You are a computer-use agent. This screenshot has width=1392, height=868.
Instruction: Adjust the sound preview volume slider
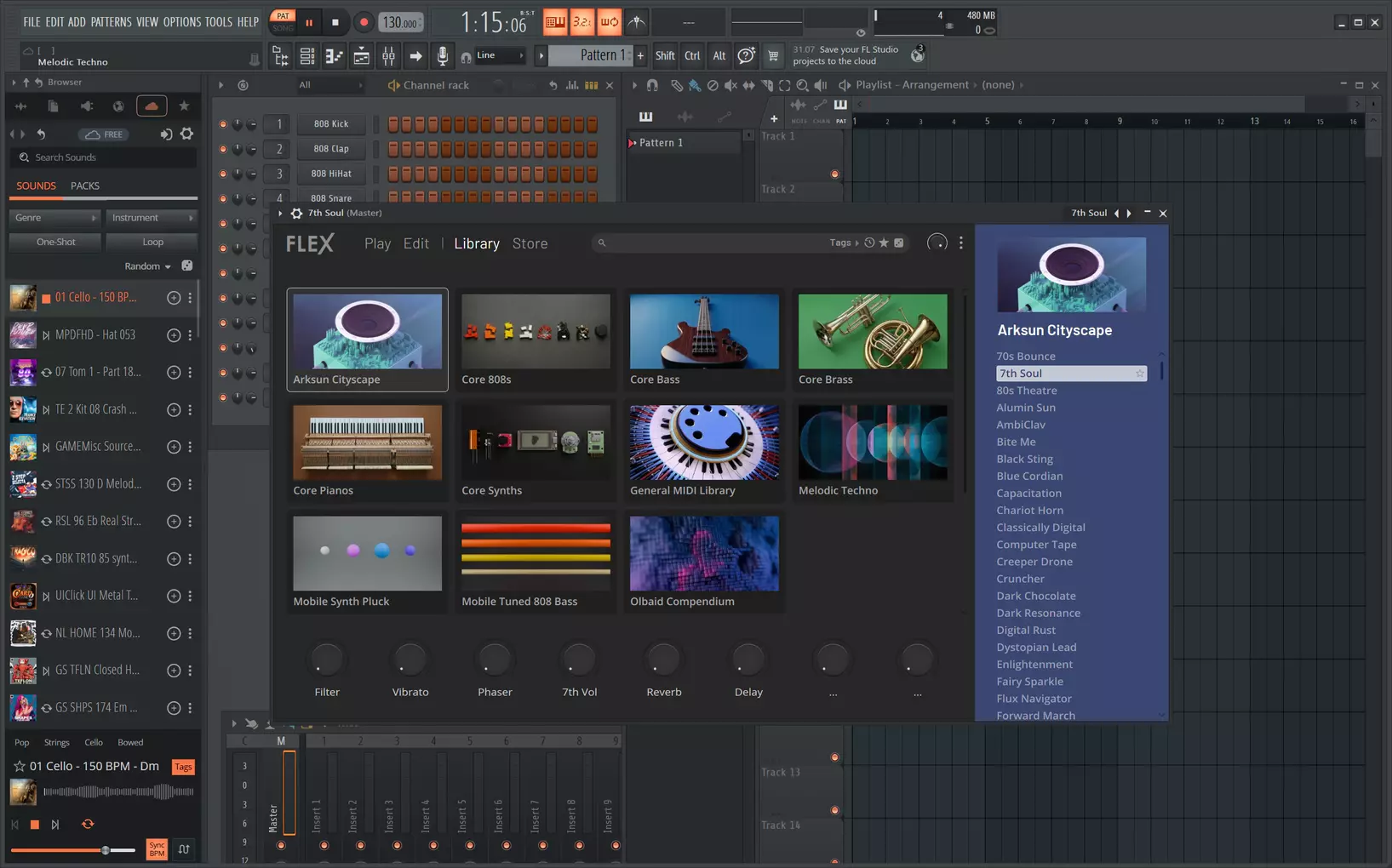pyautogui.click(x=73, y=850)
